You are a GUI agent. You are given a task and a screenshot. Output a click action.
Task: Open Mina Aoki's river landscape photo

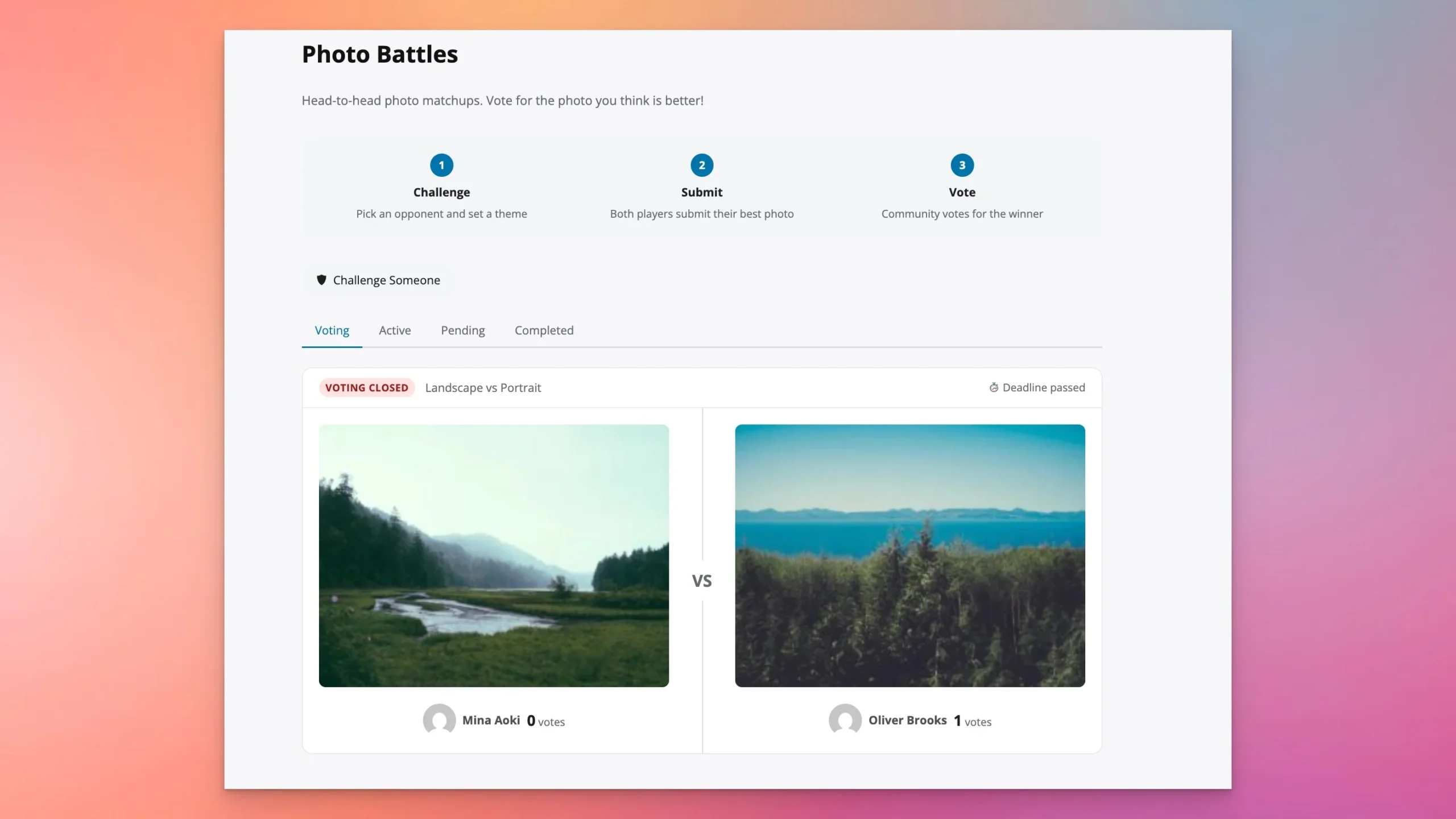pos(494,556)
